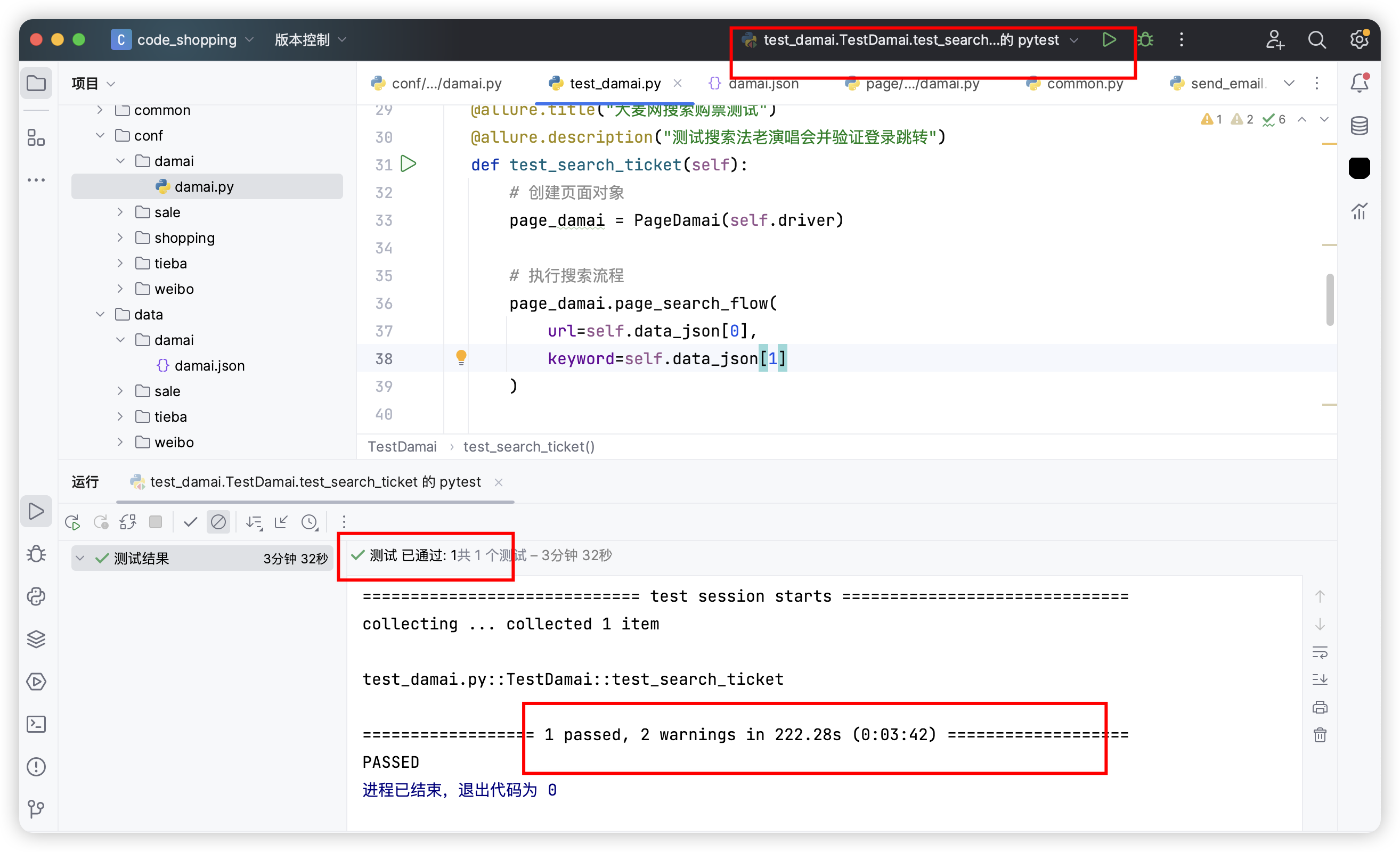Click the Debug bug icon in top toolbar
The height and width of the screenshot is (852, 1400).
click(x=1145, y=40)
